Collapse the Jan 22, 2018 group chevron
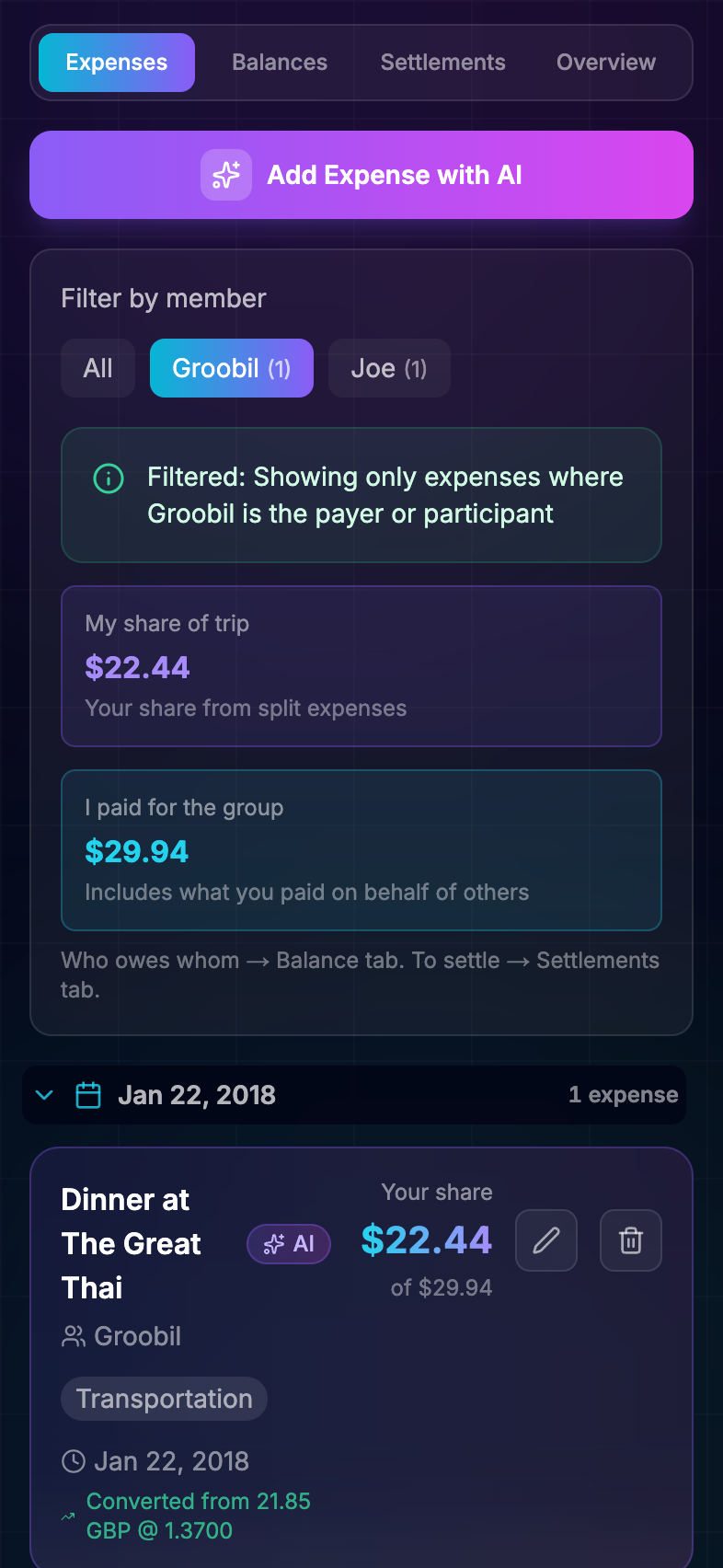This screenshot has height=1568, width=723. (44, 1095)
